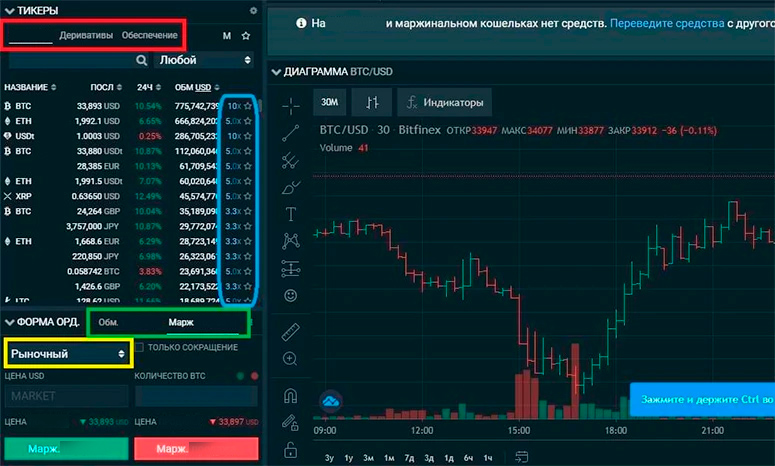Open the Рыночный order type dropdown
The image size is (775, 466).
(x=67, y=353)
